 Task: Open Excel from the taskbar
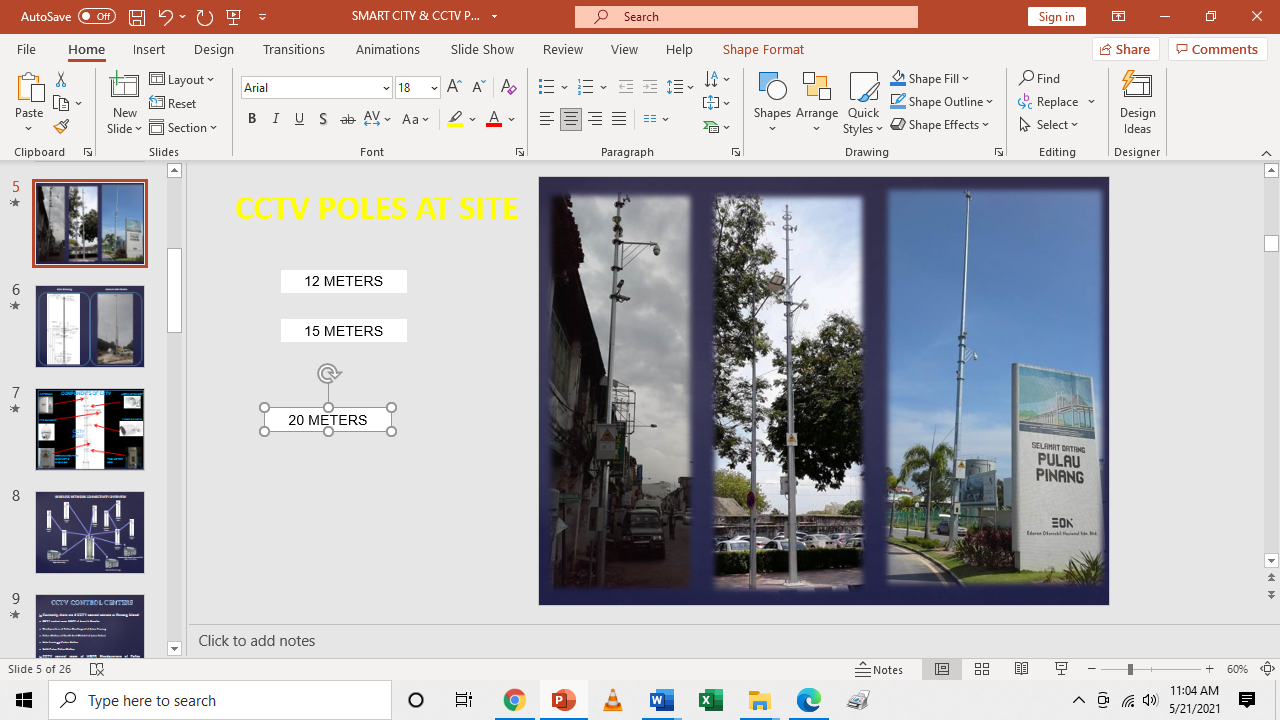tap(710, 700)
